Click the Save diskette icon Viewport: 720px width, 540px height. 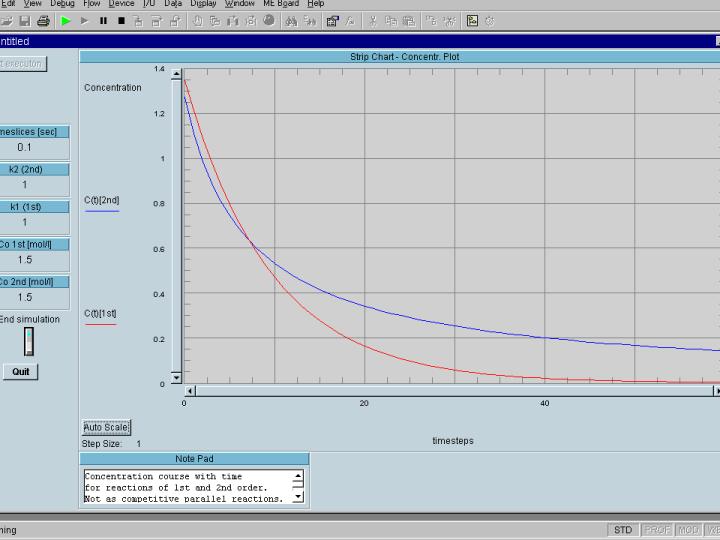click(24, 20)
